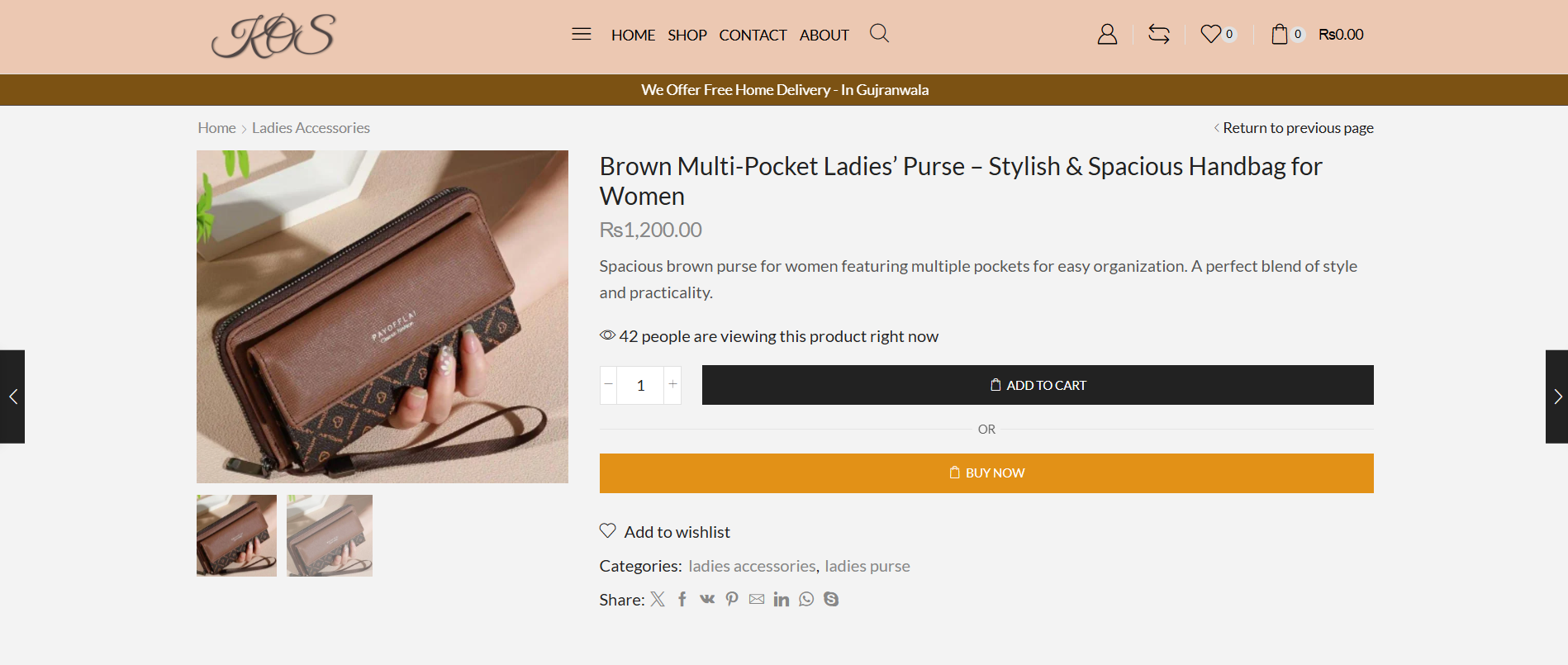Click the search magnifier icon
Viewport: 1568px width, 665px height.
(x=879, y=33)
